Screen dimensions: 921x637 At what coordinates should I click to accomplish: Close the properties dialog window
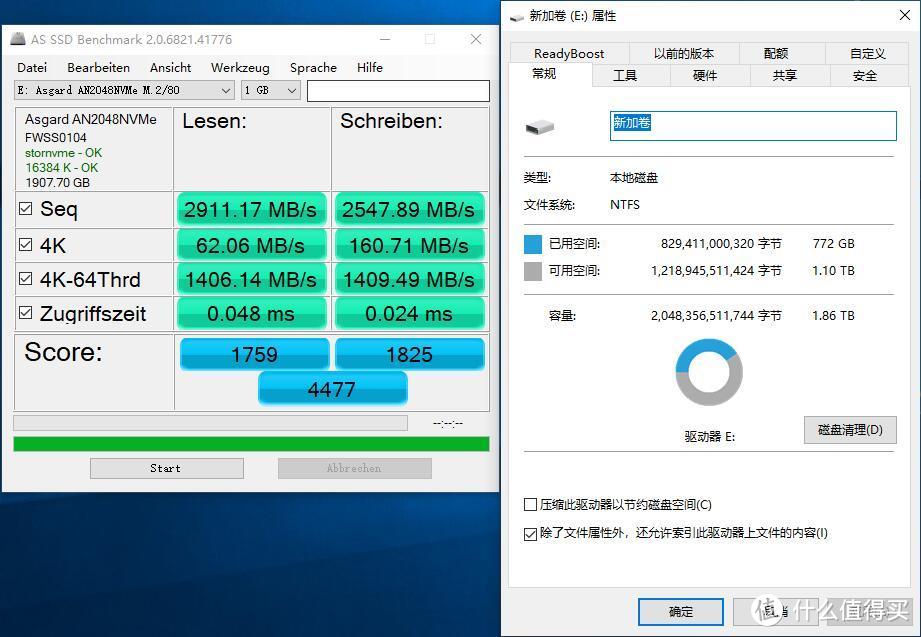(x=905, y=15)
